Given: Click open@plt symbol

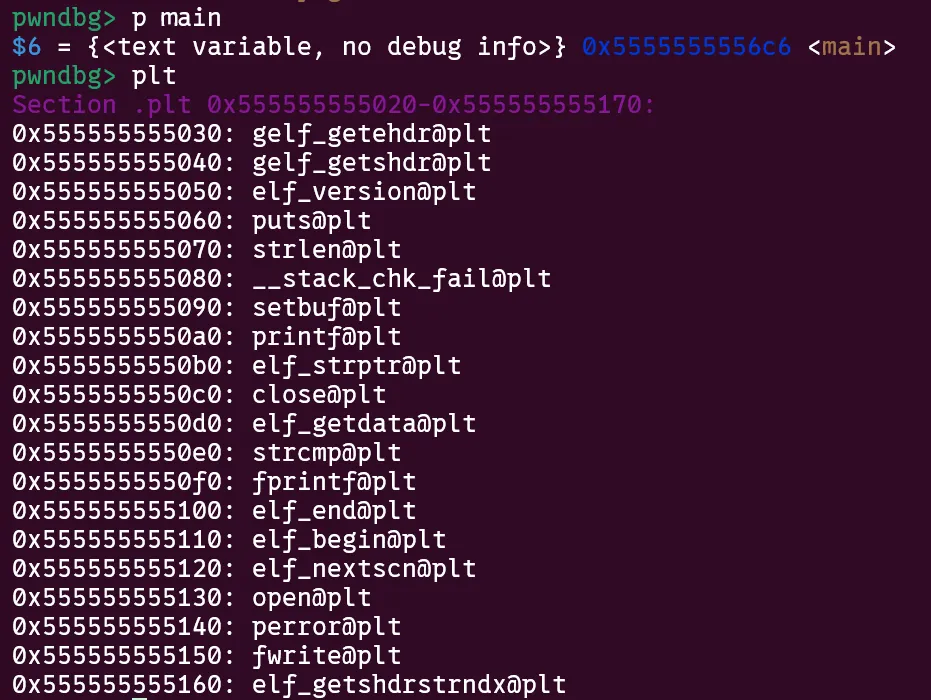Looking at the screenshot, I should point(312,598).
